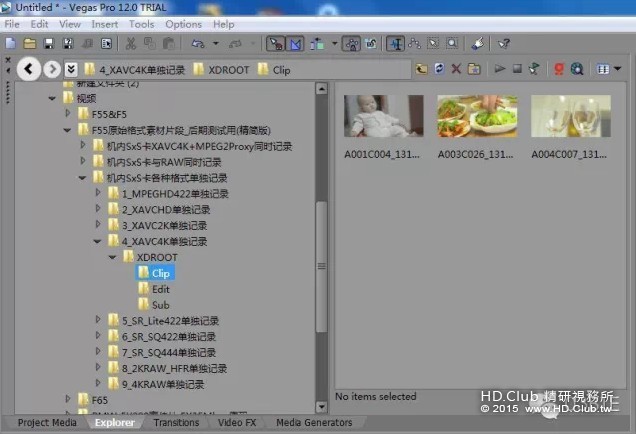Screen dimensions: 636x434
Task: Select the Edit folder under XDROOT
Action: [x=161, y=289]
